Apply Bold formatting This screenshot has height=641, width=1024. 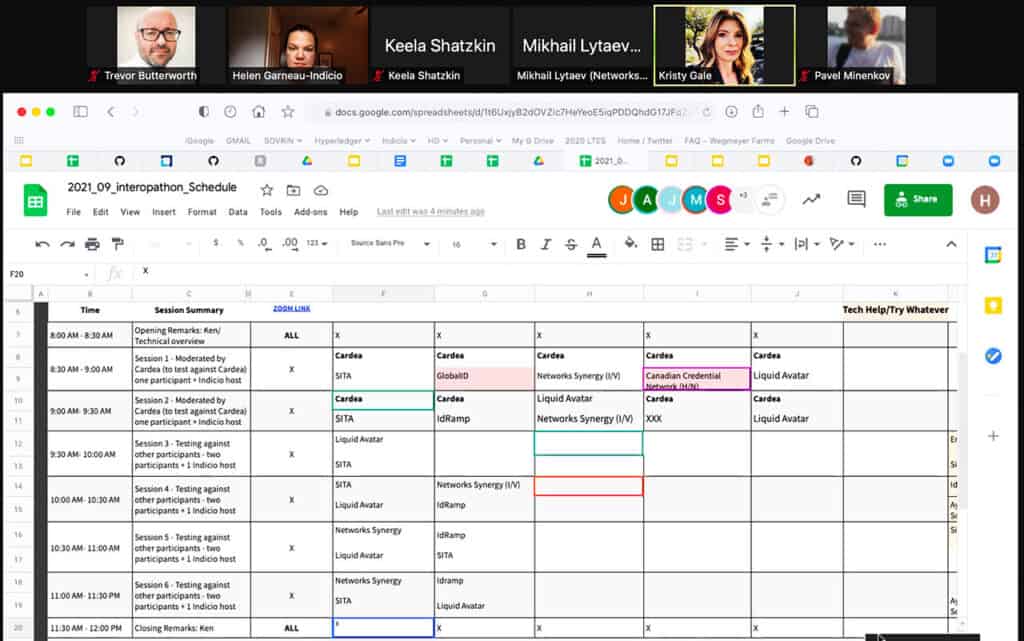(x=520, y=244)
